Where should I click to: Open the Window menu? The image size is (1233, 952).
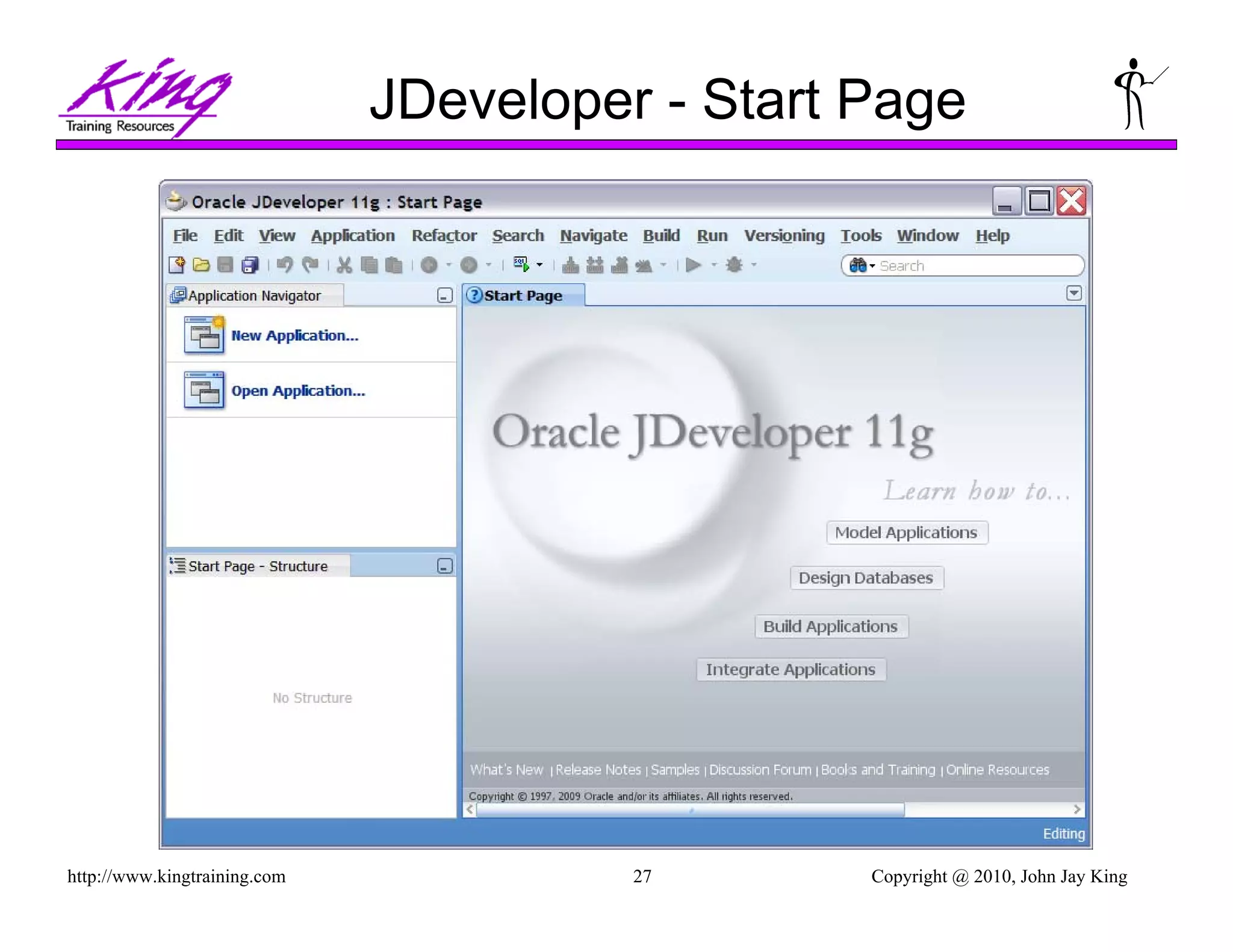tap(928, 236)
